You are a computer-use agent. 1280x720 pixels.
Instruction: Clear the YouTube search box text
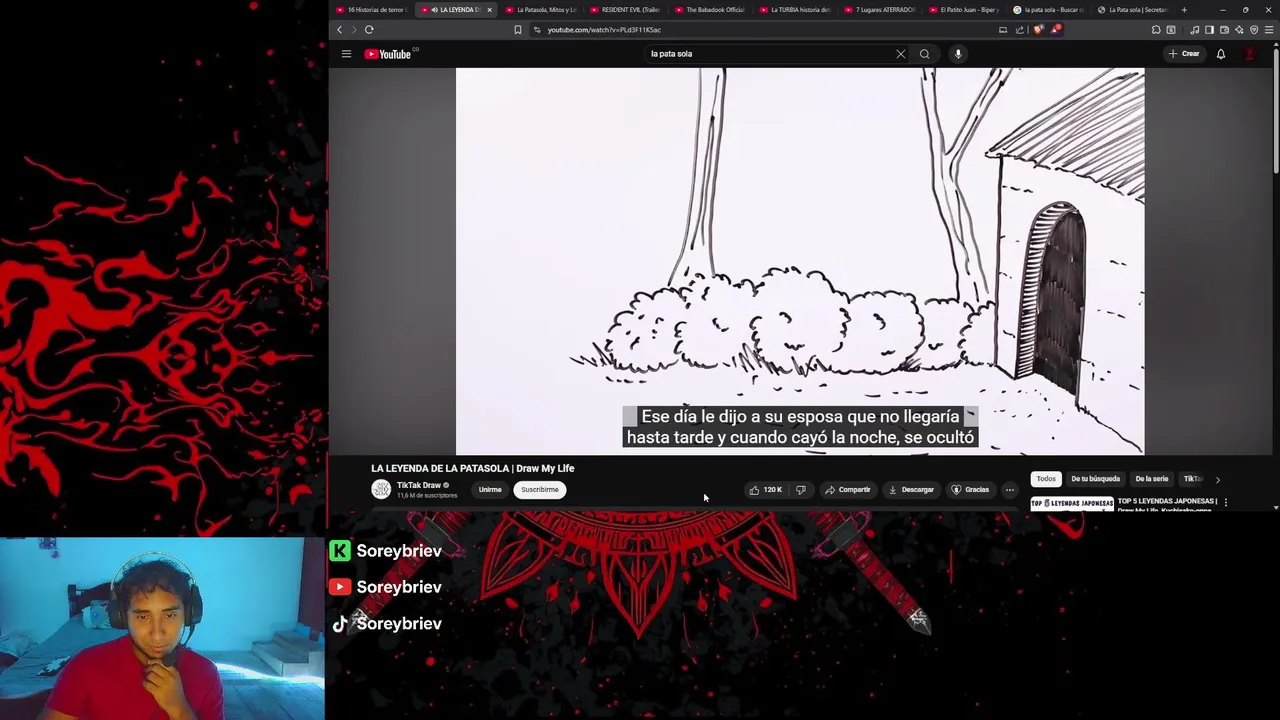pyautogui.click(x=900, y=54)
